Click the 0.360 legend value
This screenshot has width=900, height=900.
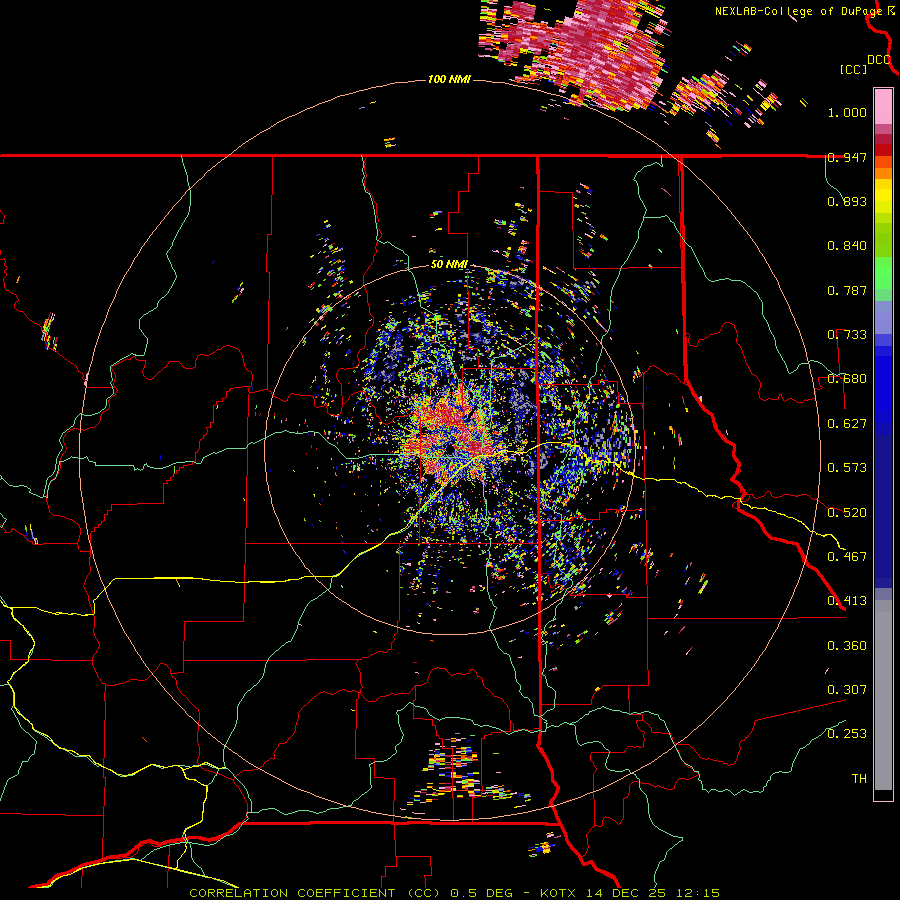pos(847,646)
